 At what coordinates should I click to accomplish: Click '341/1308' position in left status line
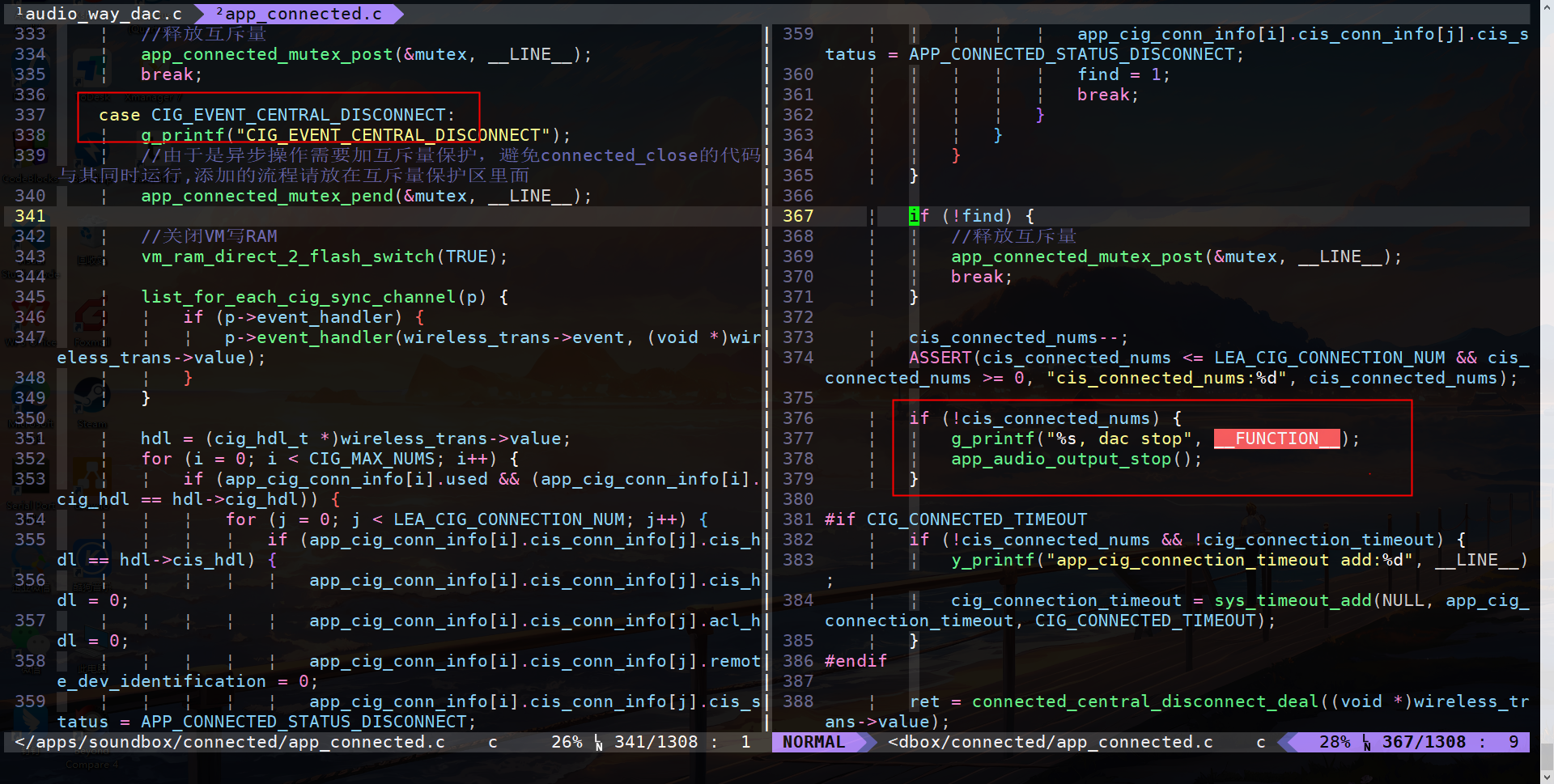pos(656,742)
